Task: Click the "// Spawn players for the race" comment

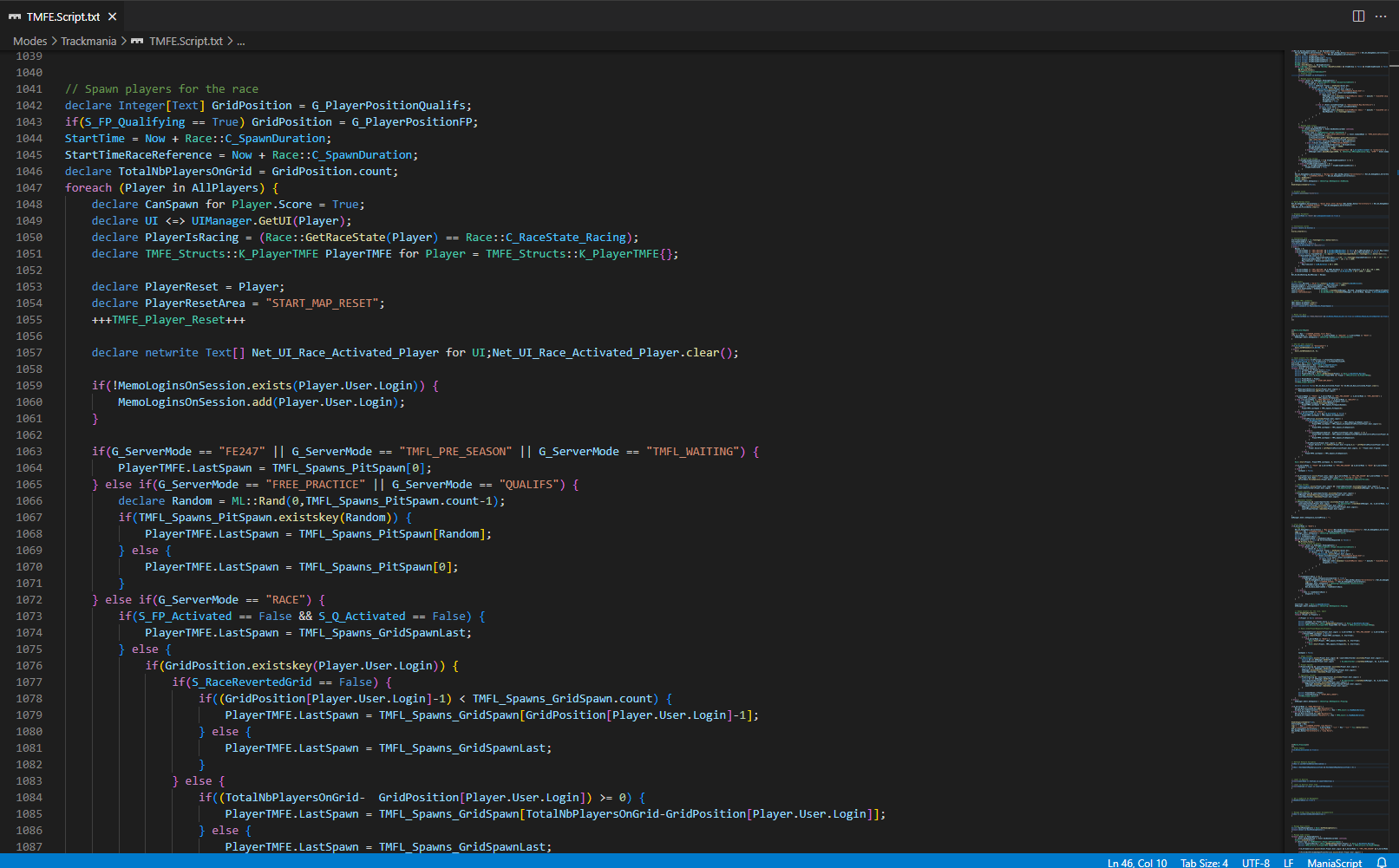Action: point(161,89)
